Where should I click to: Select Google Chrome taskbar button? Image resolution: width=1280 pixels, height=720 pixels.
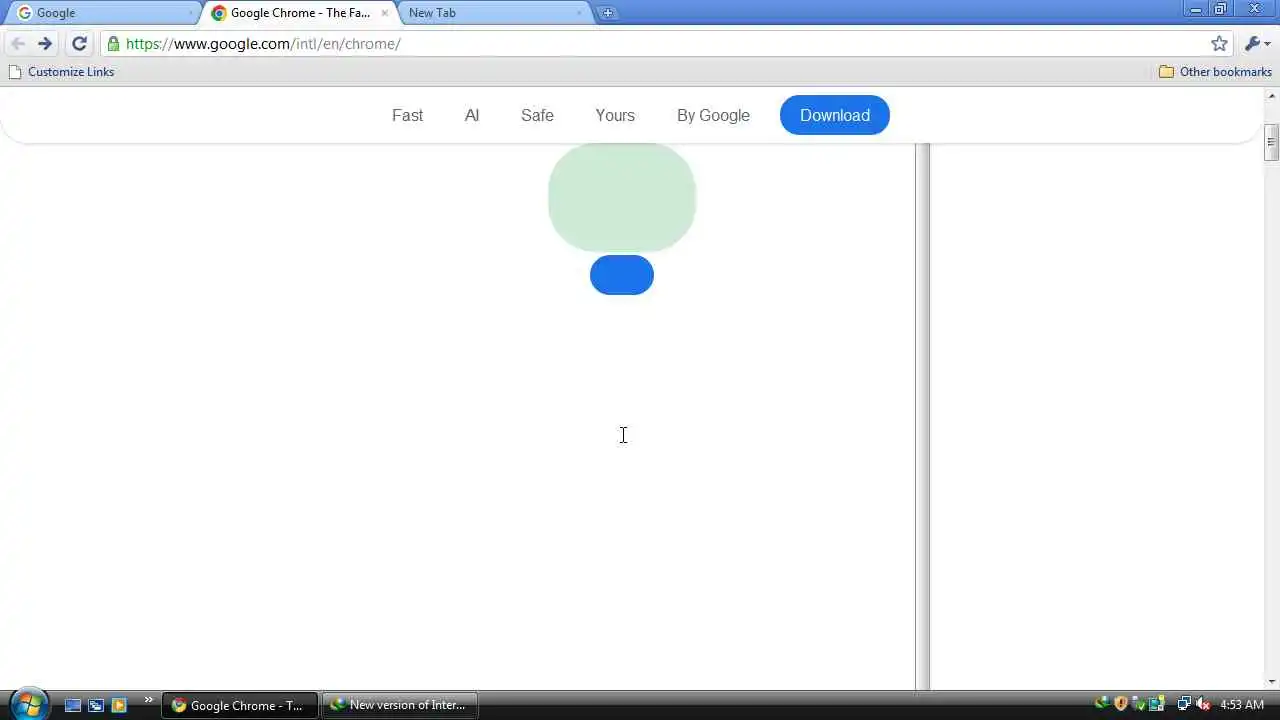(x=240, y=705)
